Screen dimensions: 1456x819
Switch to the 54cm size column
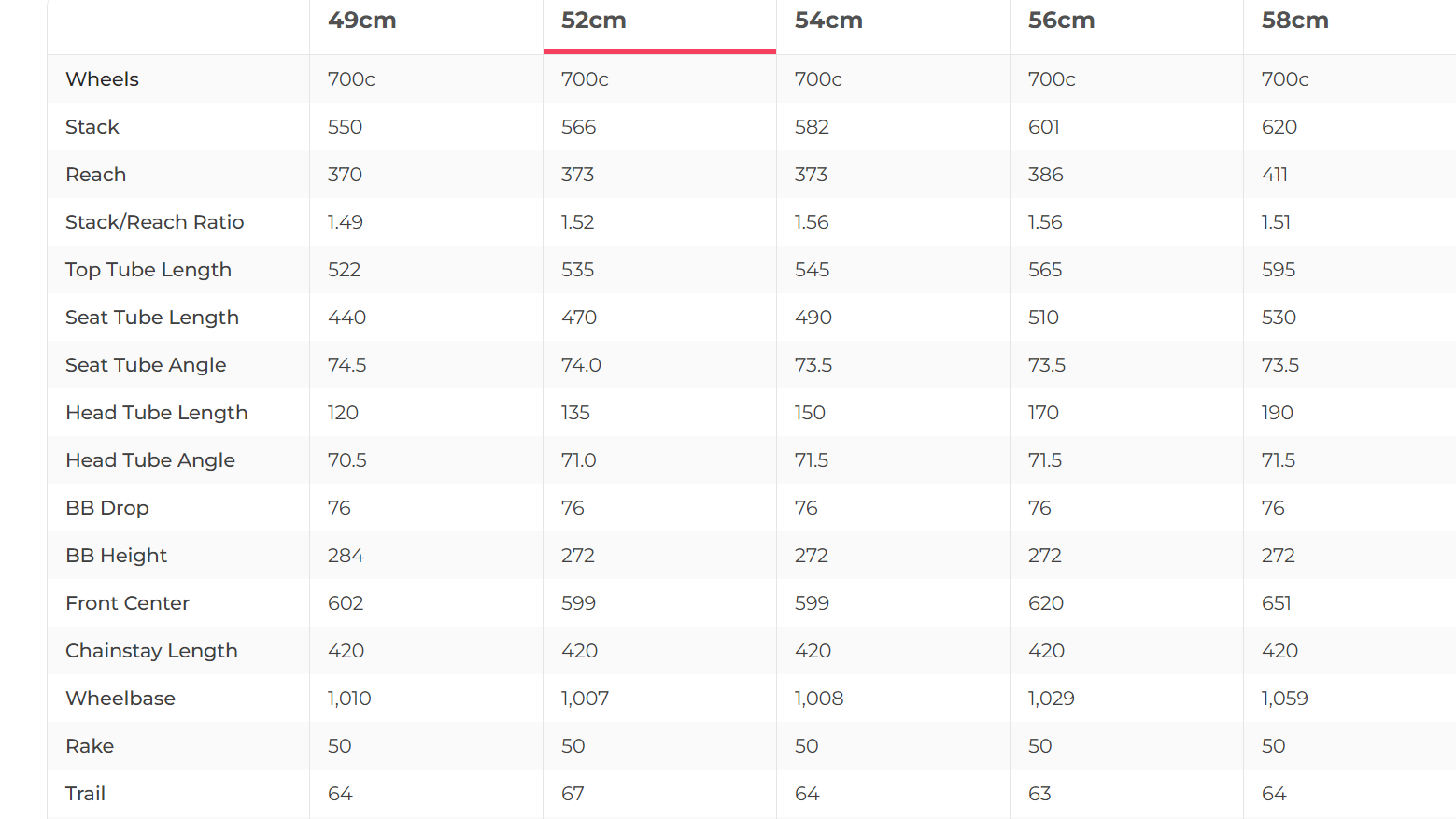(828, 21)
